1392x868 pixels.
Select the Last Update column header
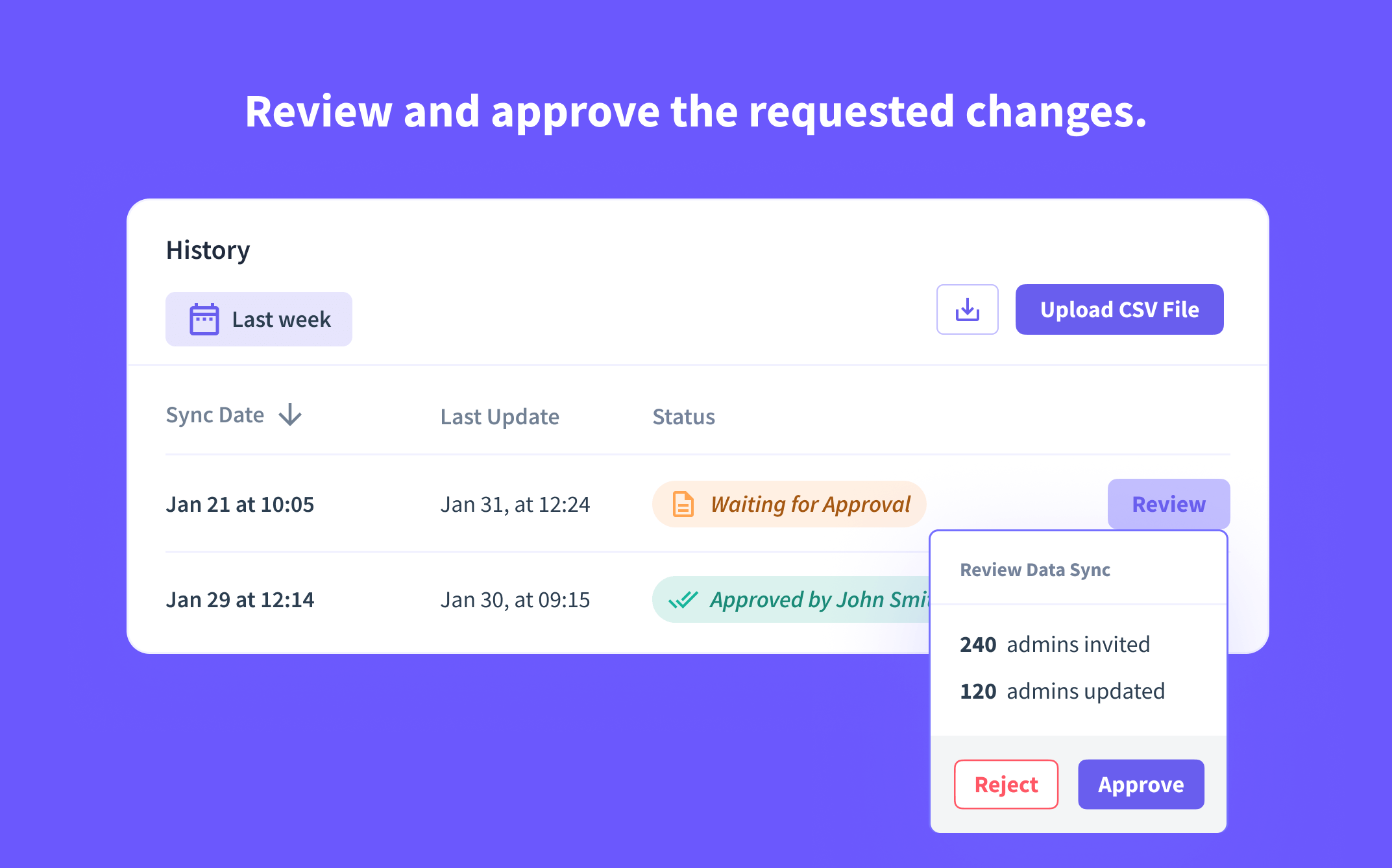click(x=500, y=416)
